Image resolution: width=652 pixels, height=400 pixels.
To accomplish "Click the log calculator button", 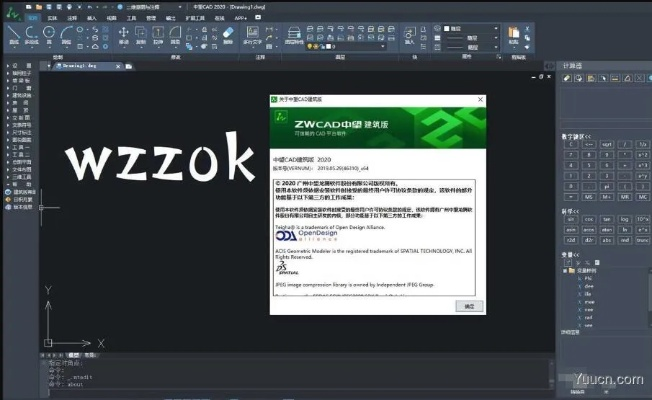I will pos(625,219).
